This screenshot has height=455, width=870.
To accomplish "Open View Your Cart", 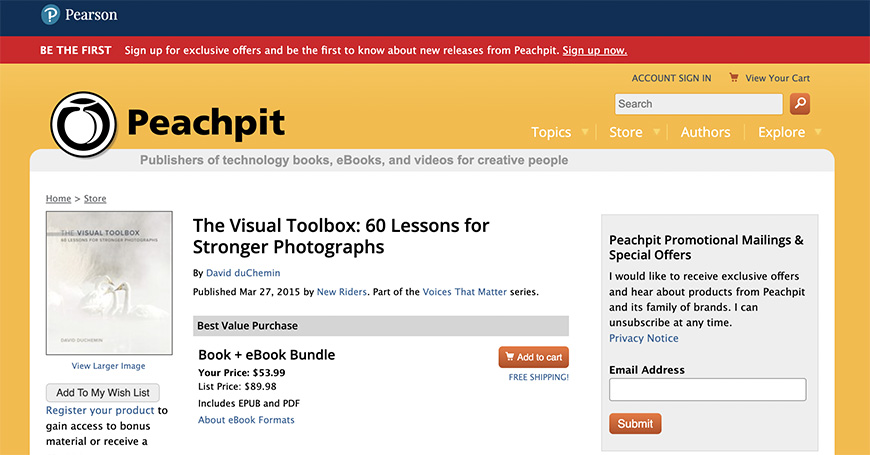I will tap(777, 78).
